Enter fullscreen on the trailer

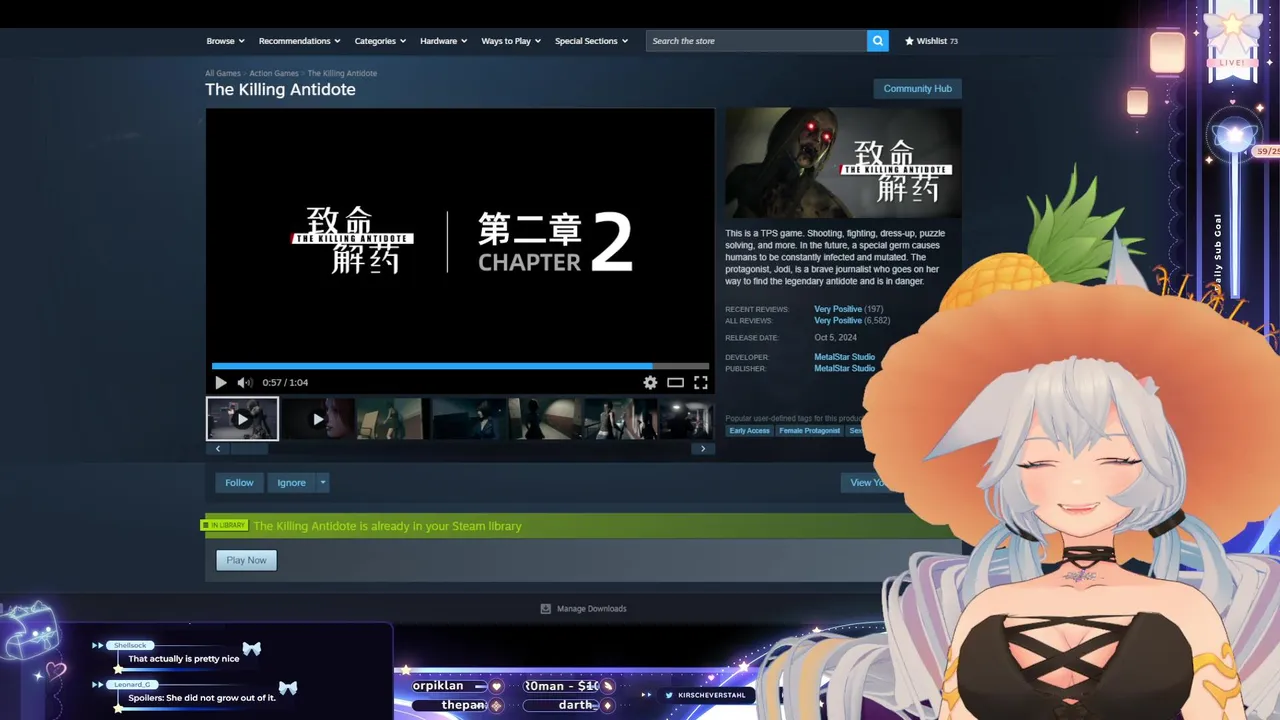(x=701, y=382)
